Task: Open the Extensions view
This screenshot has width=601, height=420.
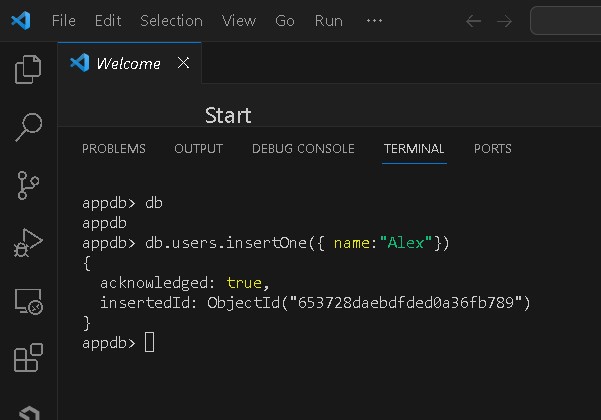Action: pyautogui.click(x=28, y=357)
